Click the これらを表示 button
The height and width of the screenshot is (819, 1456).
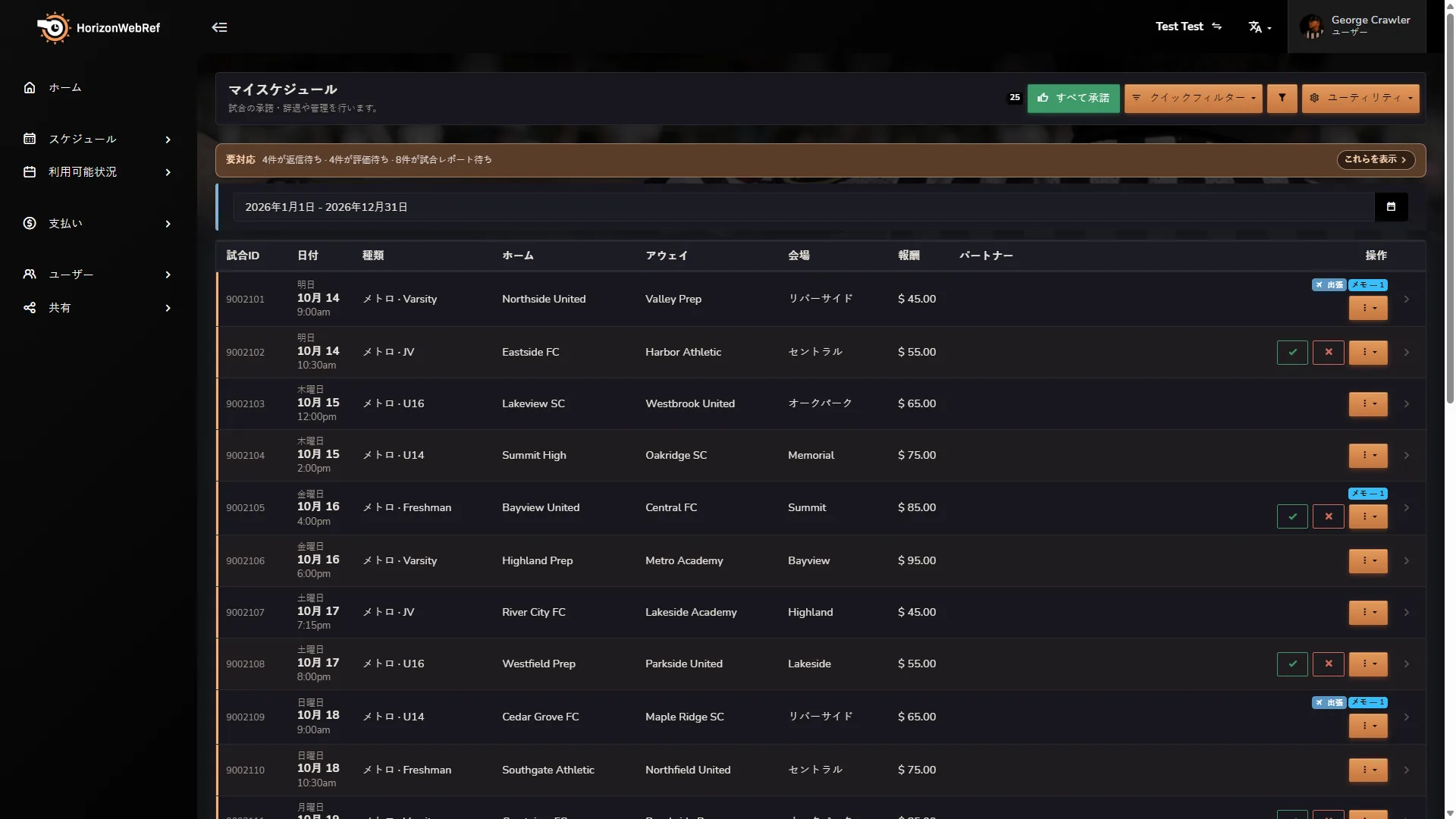(x=1376, y=160)
